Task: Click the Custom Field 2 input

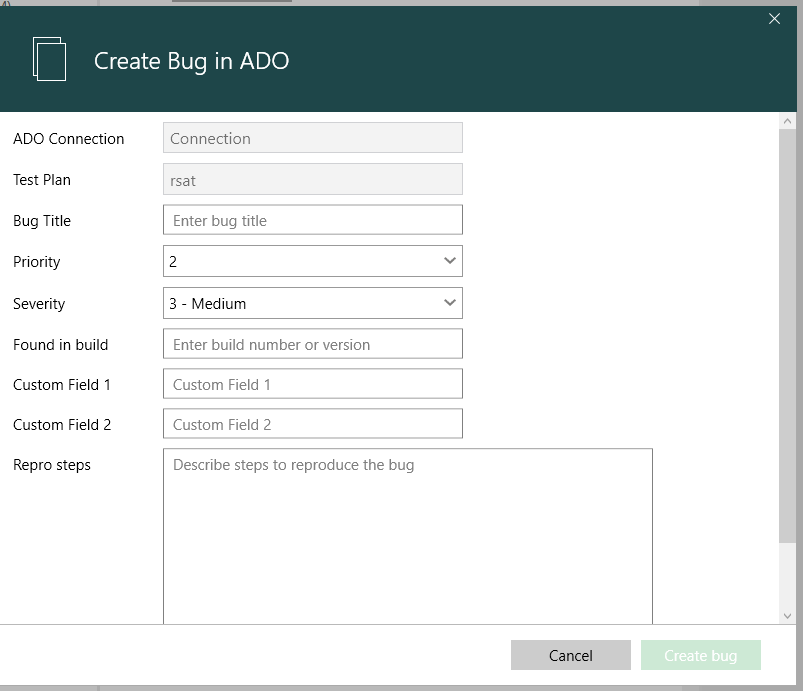Action: [311, 423]
